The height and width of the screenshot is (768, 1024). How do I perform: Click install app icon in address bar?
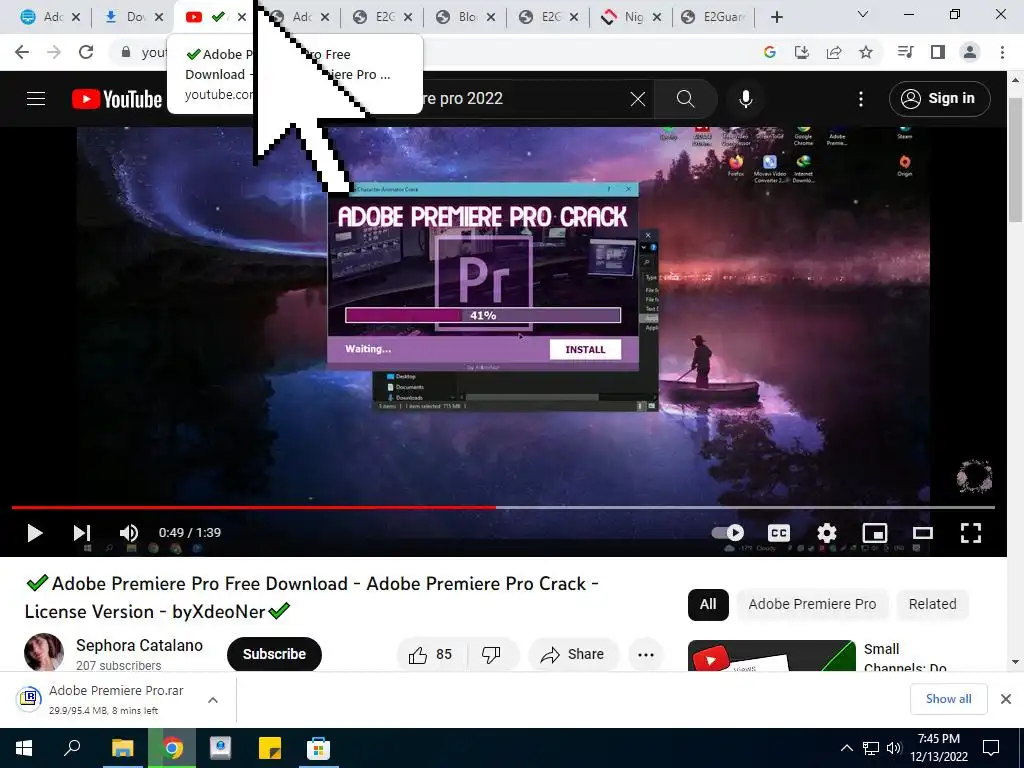click(801, 52)
